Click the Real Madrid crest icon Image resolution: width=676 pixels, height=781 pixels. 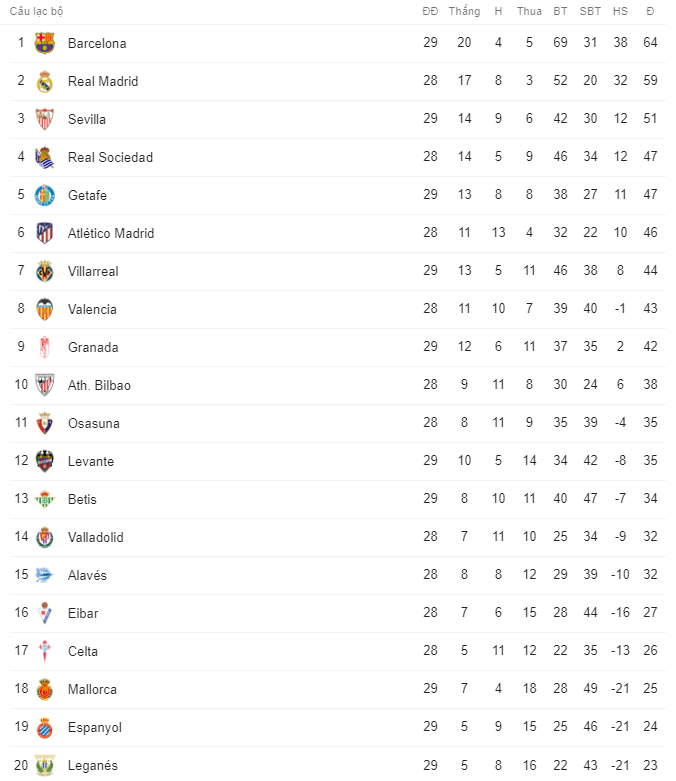coord(45,81)
